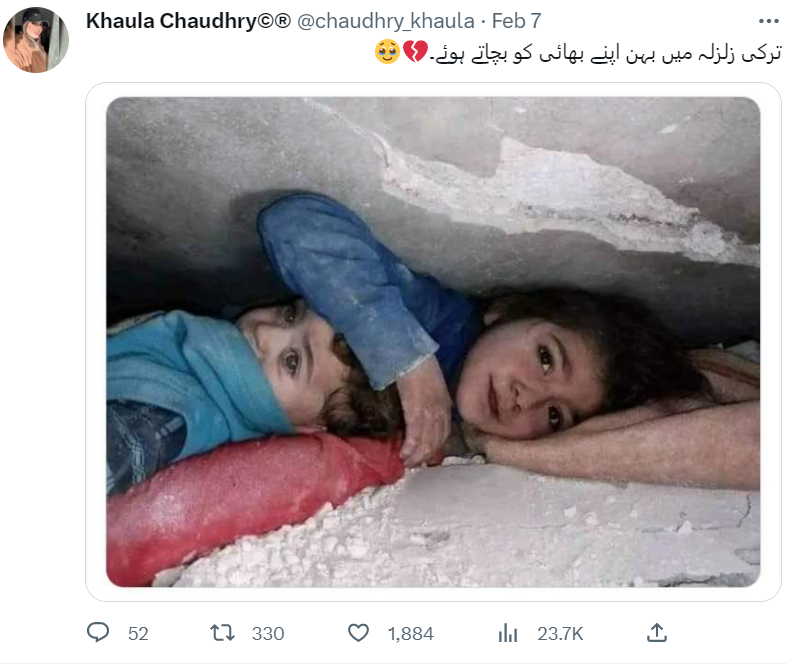This screenshot has width=787, height=672.
Task: Click the reply speech bubble icon
Action: coord(98,632)
